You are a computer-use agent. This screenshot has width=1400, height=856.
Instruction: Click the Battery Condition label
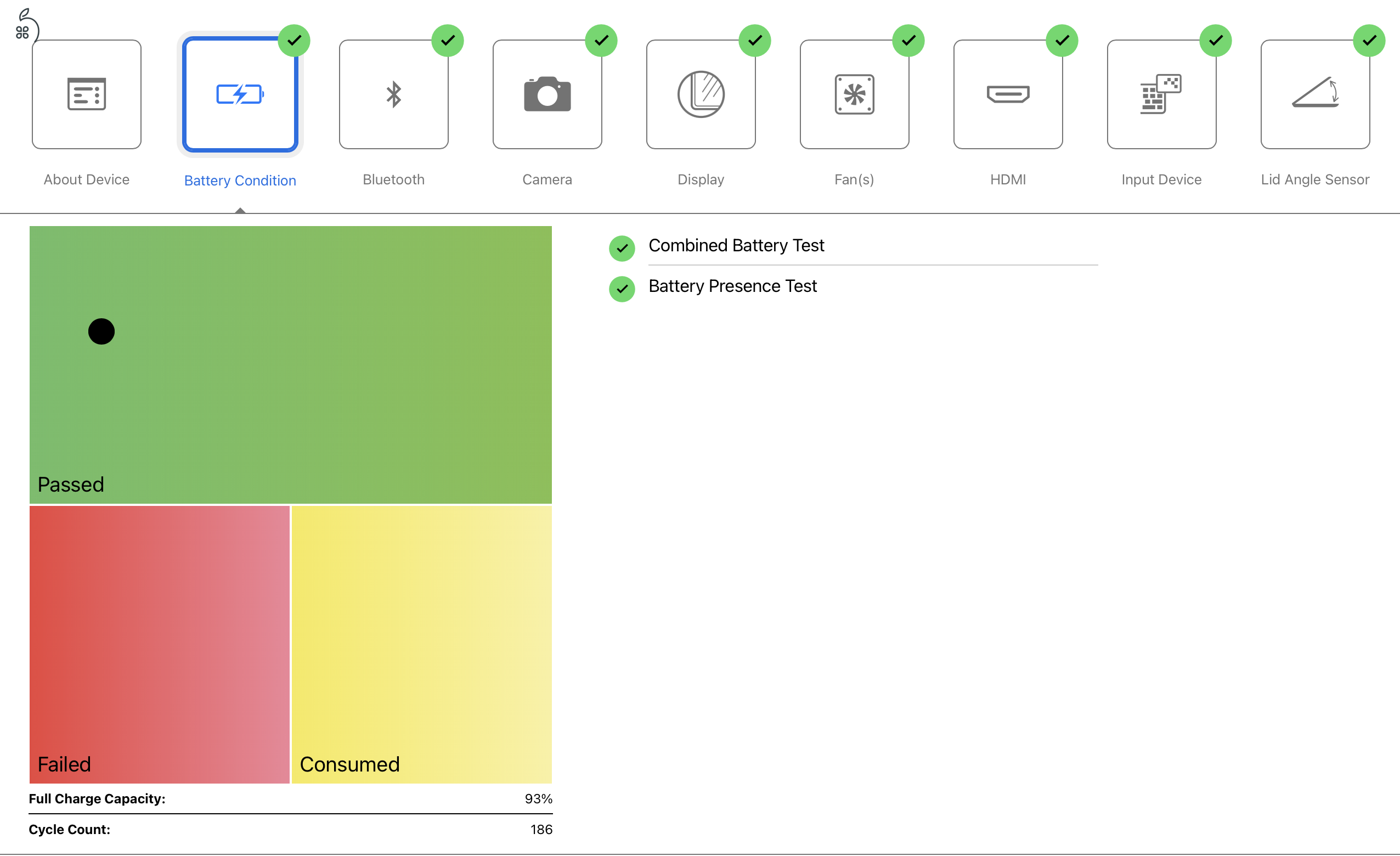240,181
